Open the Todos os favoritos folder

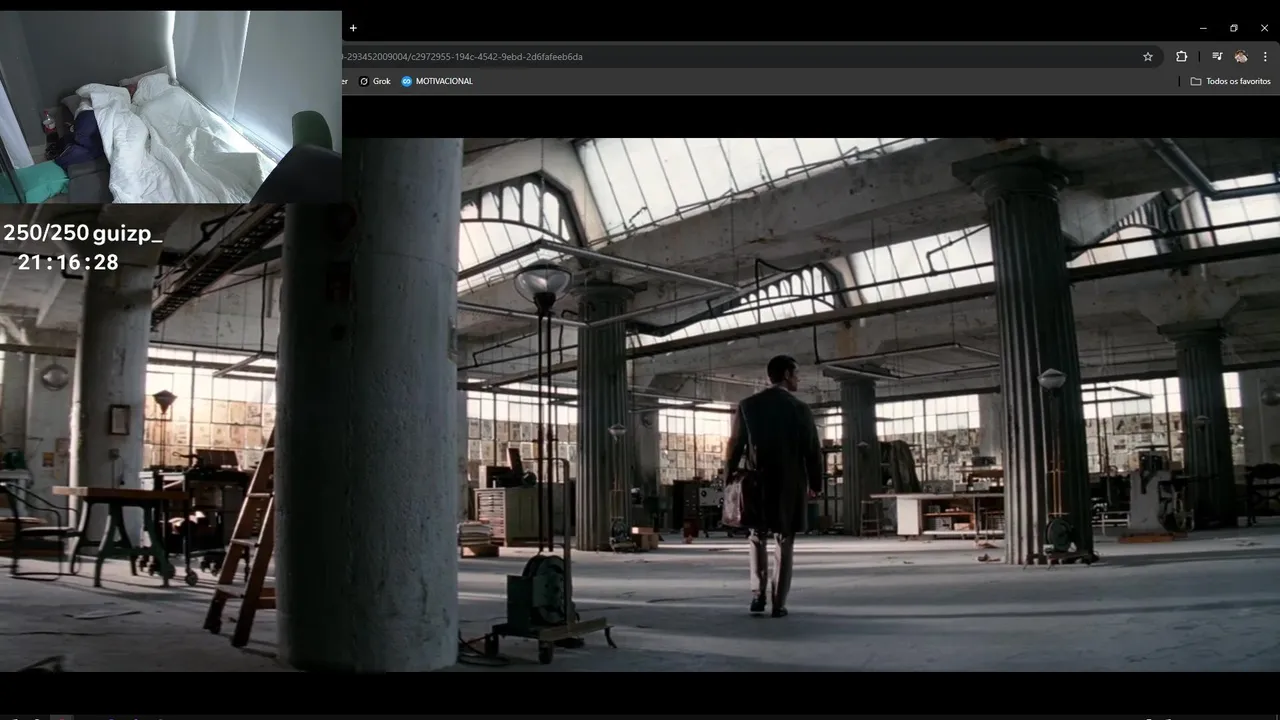click(1230, 81)
